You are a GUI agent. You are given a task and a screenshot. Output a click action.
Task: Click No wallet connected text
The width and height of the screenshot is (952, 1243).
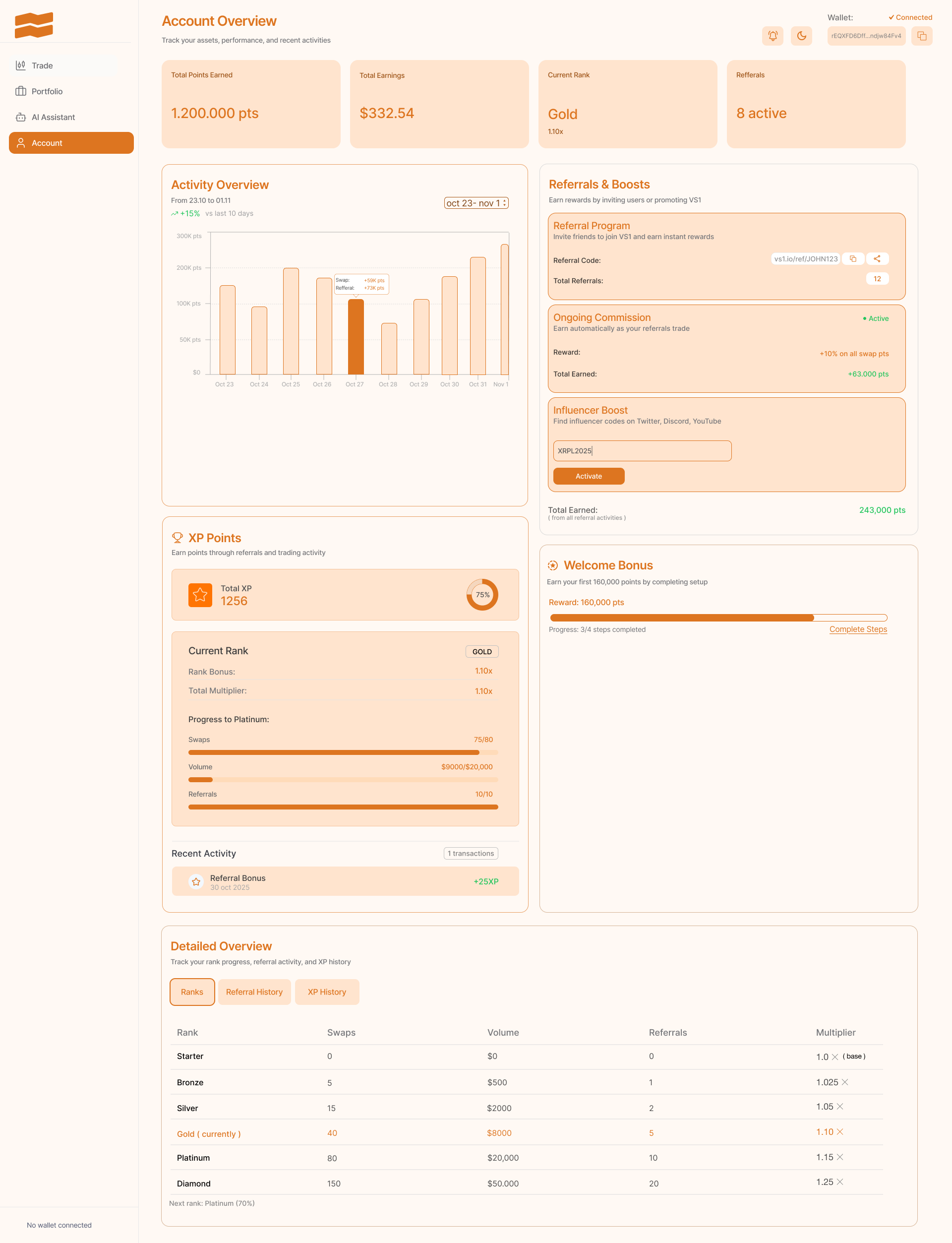pyautogui.click(x=59, y=1225)
